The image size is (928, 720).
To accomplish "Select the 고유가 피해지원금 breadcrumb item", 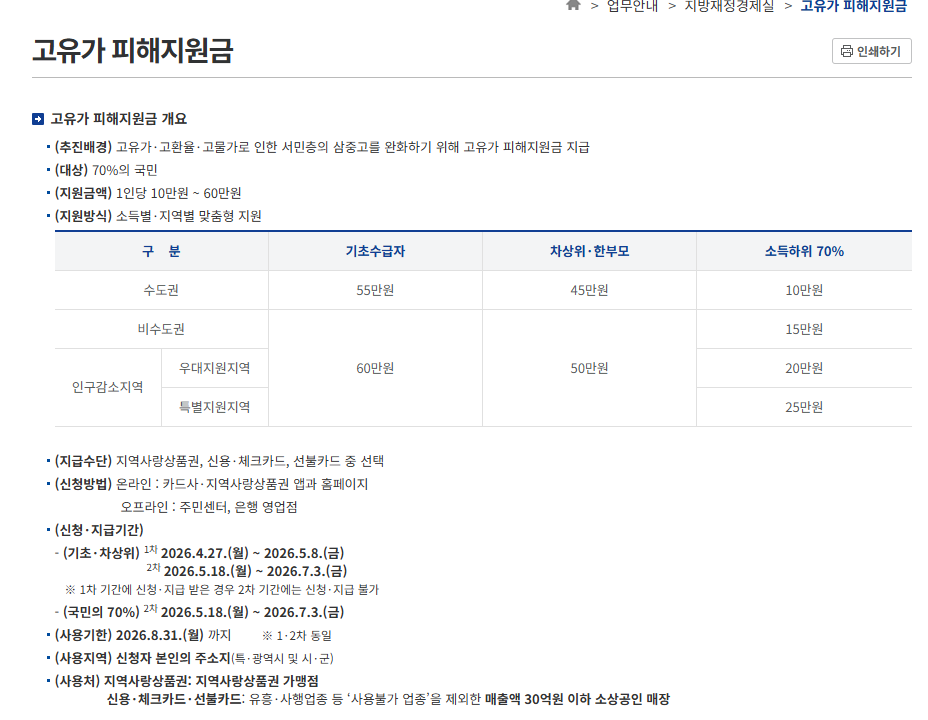I will click(x=853, y=6).
